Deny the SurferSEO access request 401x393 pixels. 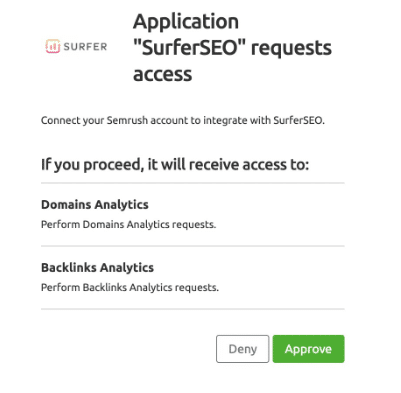coord(242,349)
